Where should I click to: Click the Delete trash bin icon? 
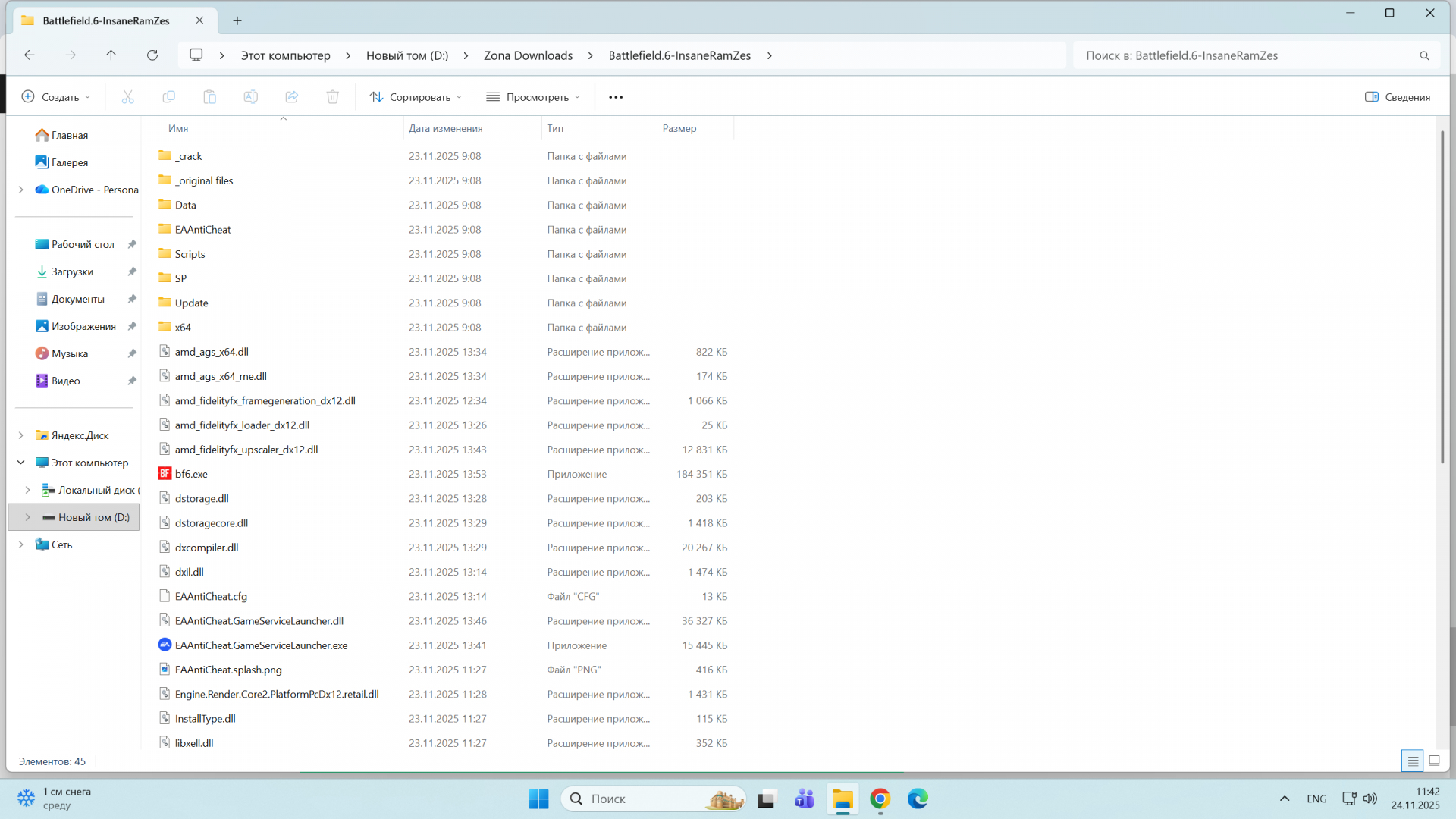pos(332,97)
